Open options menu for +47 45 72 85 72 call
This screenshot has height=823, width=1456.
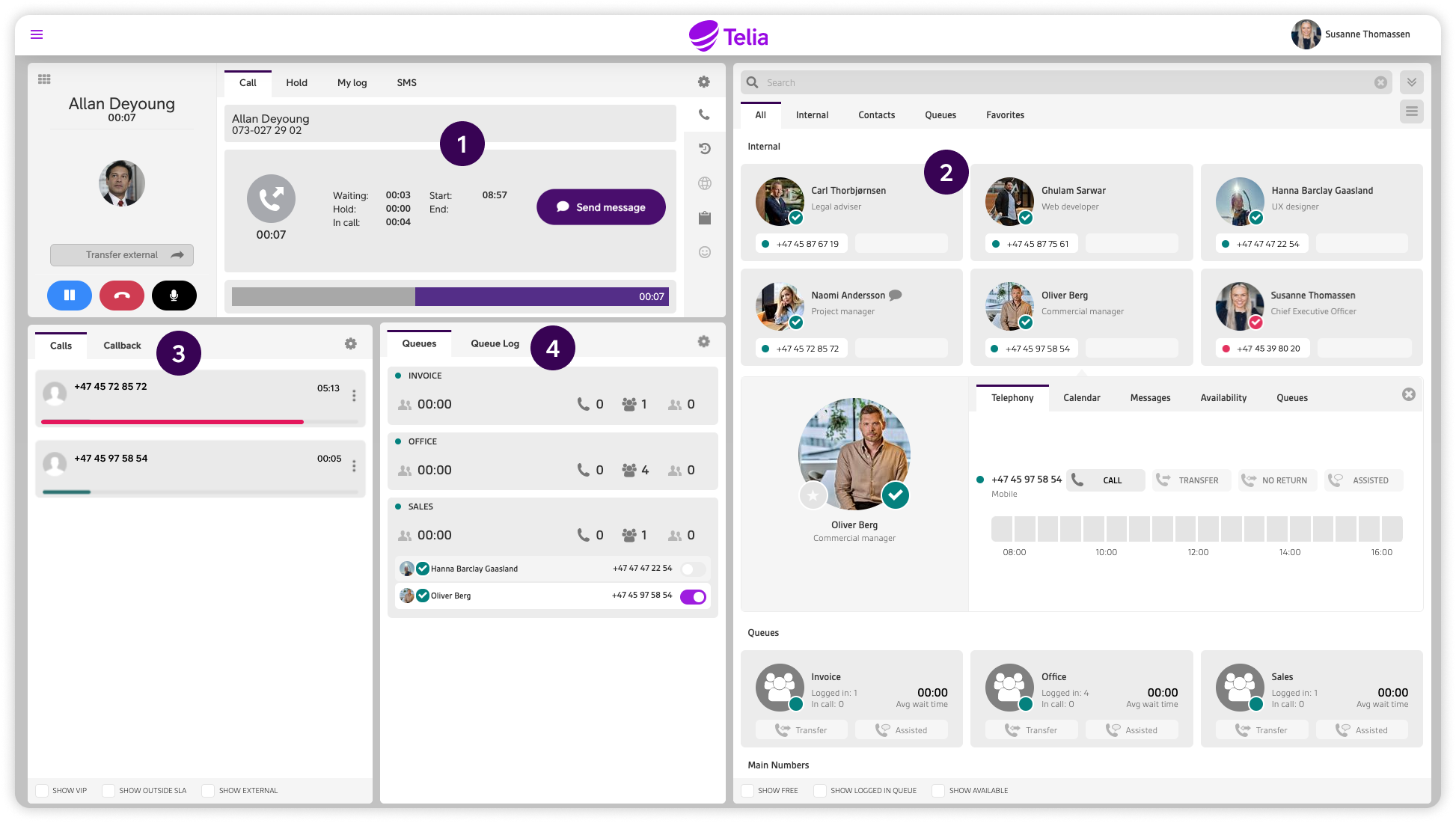[354, 395]
